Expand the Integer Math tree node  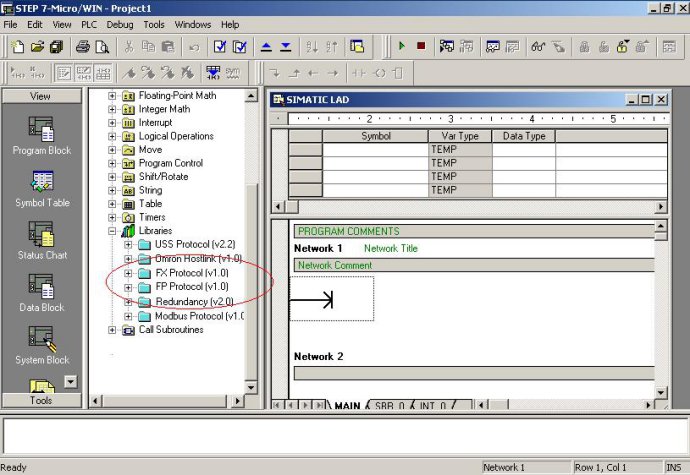click(x=112, y=109)
